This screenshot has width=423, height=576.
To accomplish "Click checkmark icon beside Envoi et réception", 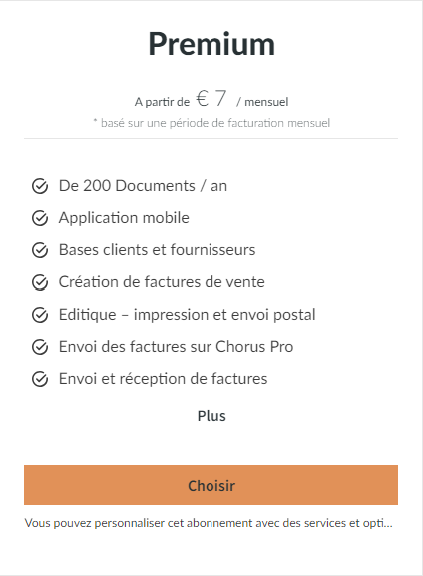I will [x=40, y=379].
